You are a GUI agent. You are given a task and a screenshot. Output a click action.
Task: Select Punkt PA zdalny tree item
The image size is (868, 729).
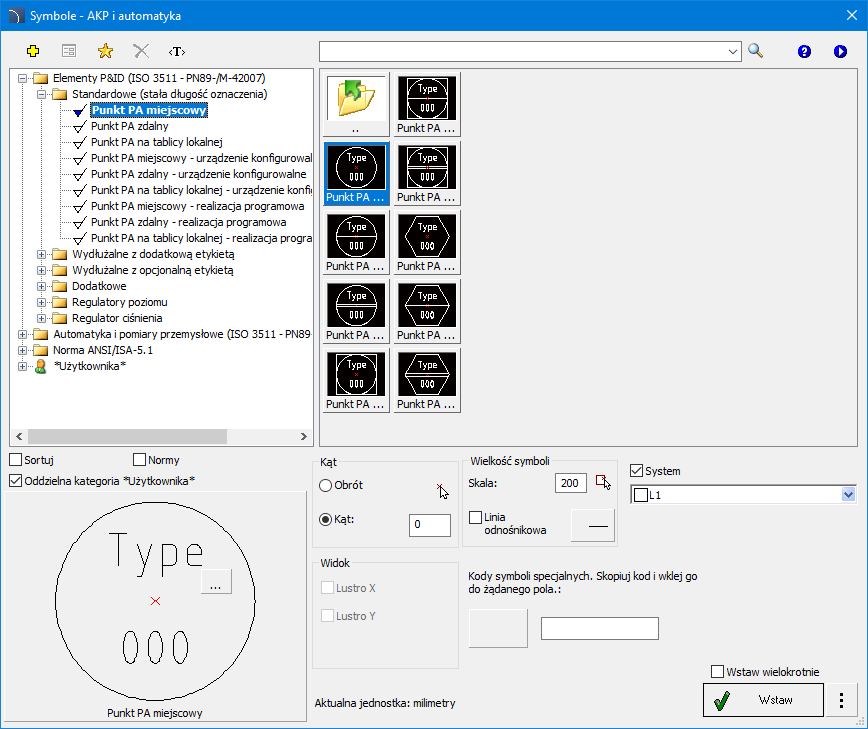pyautogui.click(x=129, y=126)
